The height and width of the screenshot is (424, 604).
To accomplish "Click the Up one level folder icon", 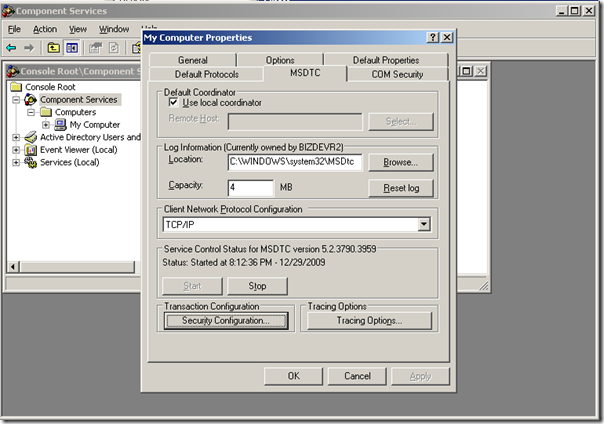I will (54, 48).
